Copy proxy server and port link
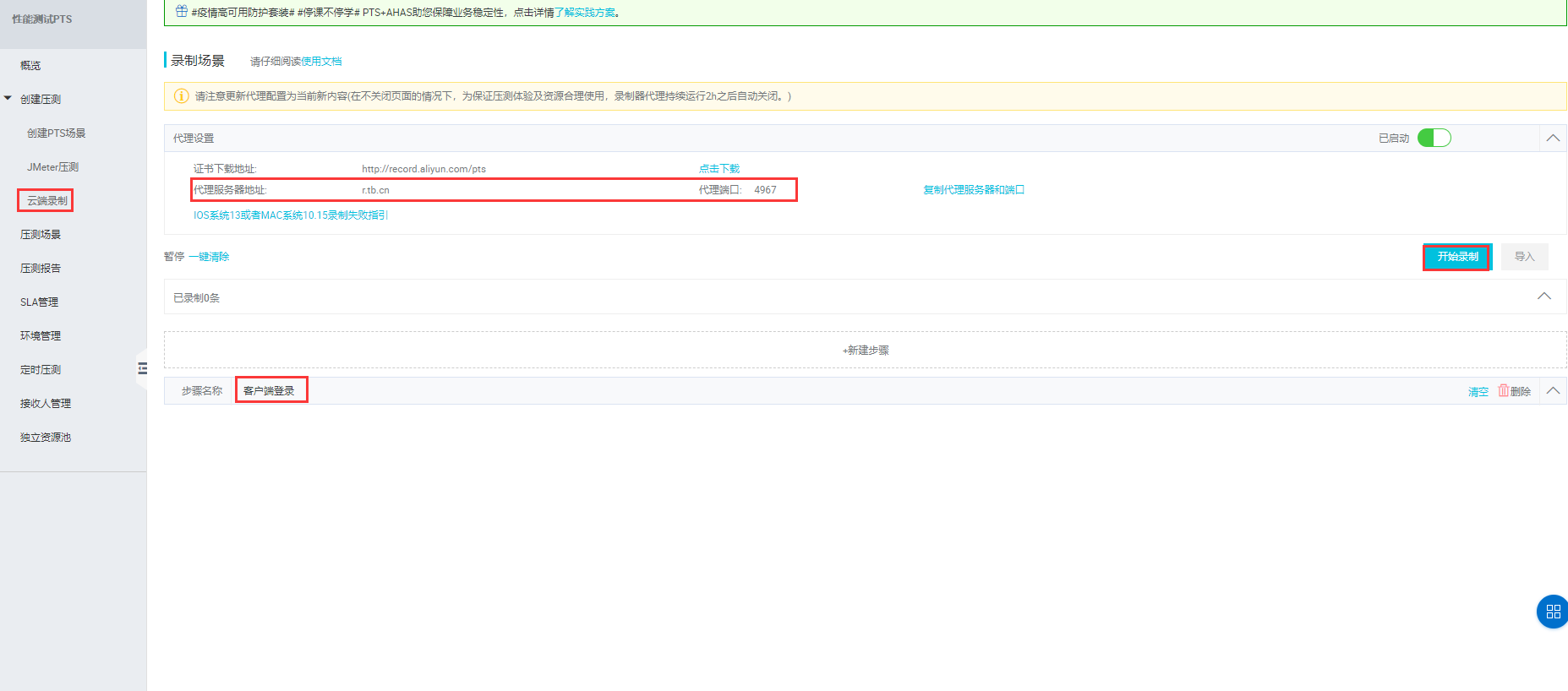 [973, 190]
